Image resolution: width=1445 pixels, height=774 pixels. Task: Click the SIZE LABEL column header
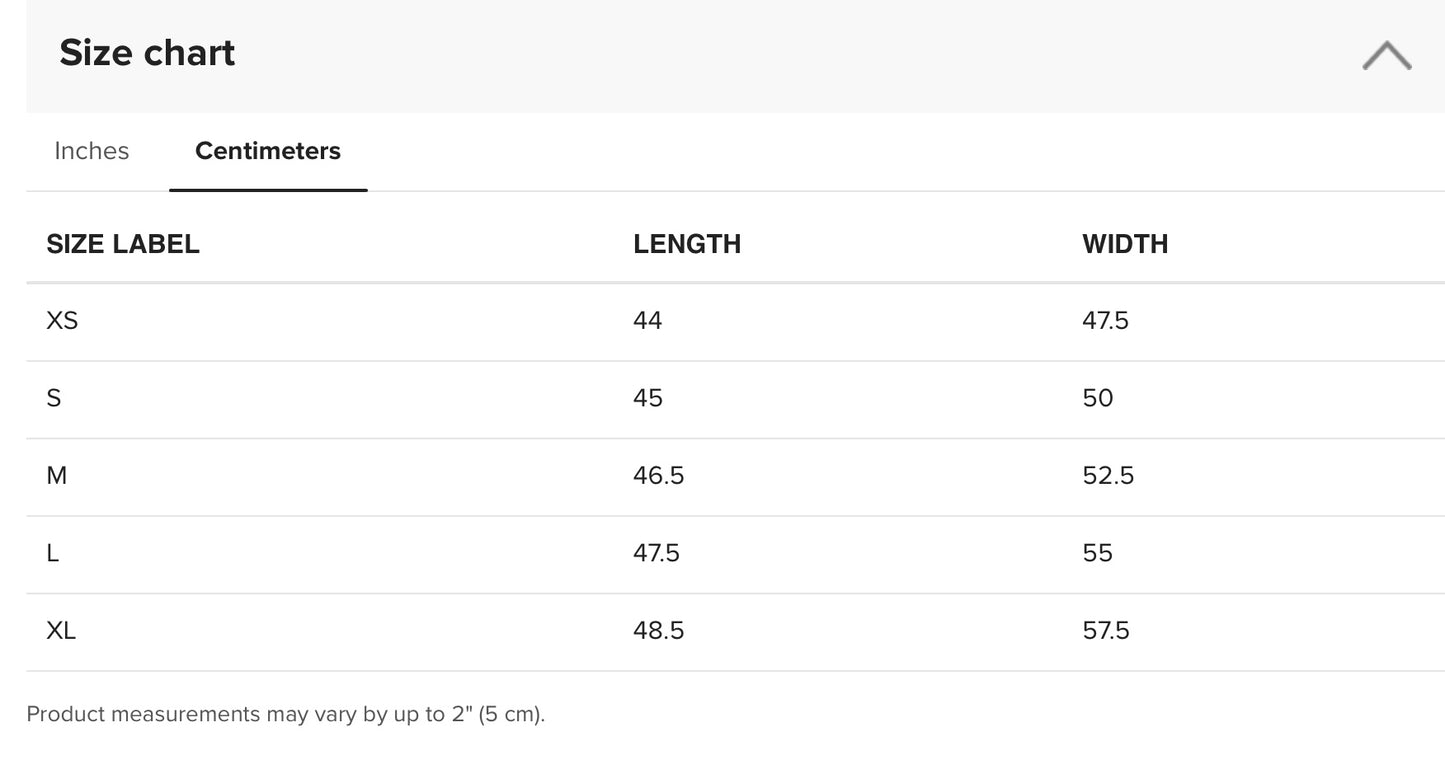[x=123, y=244]
